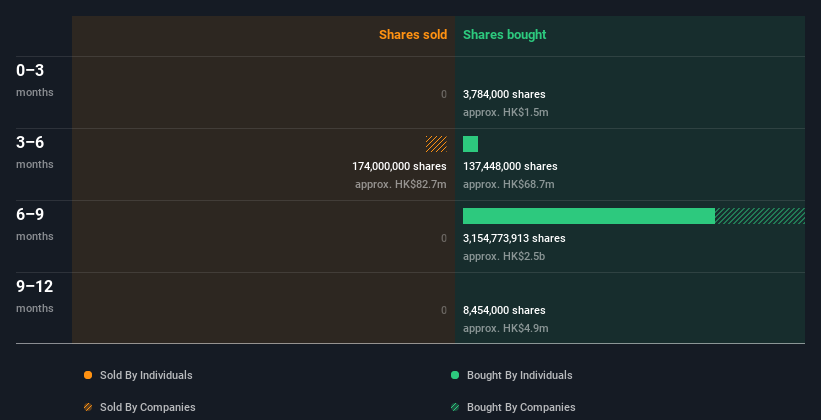Click the Shares bought column header

point(504,35)
